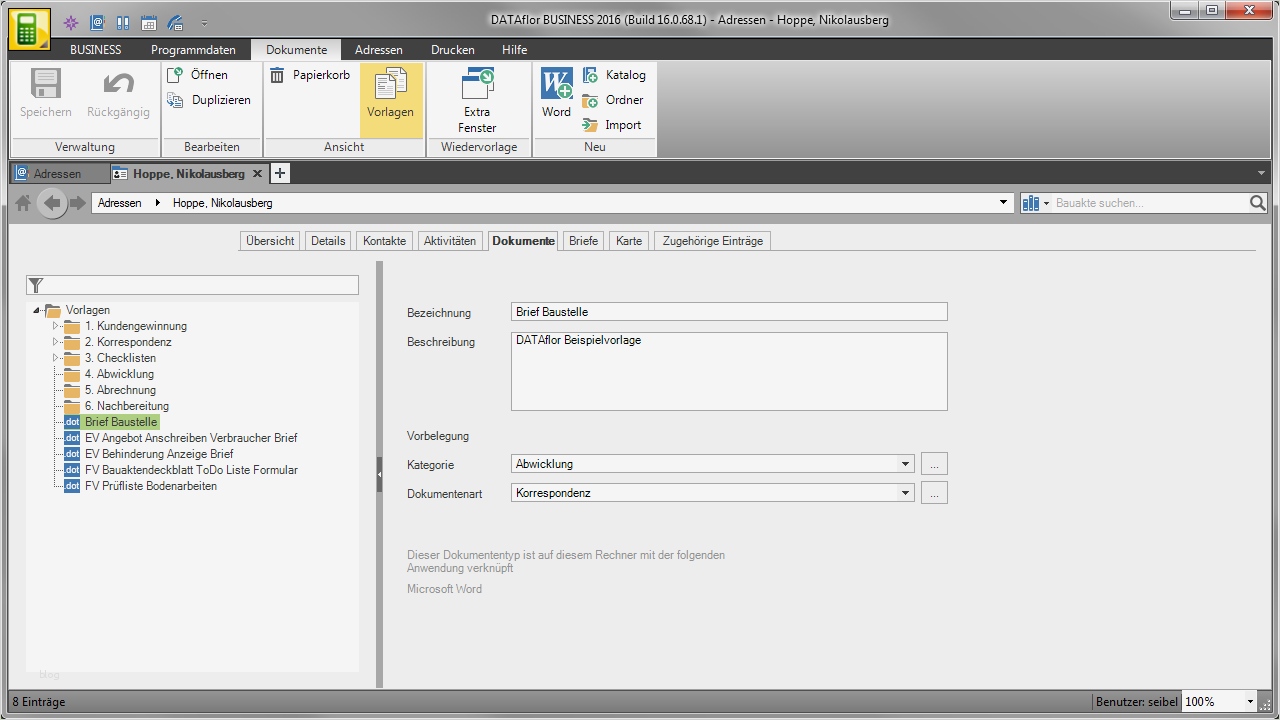Click the Papierkorb trash icon
This screenshot has width=1280, height=720.
[278, 75]
